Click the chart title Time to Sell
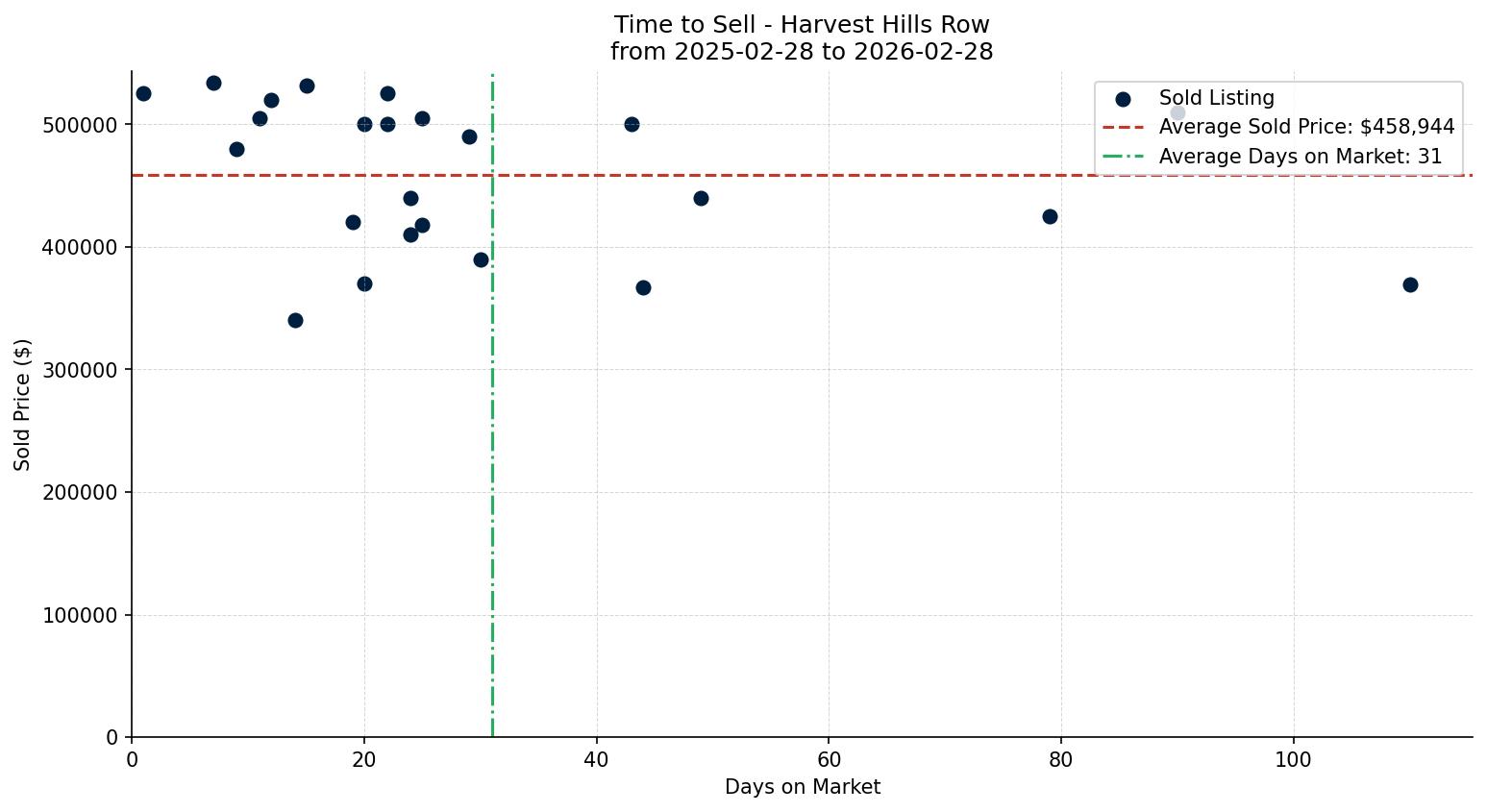The height and width of the screenshot is (812, 1487). tap(802, 25)
